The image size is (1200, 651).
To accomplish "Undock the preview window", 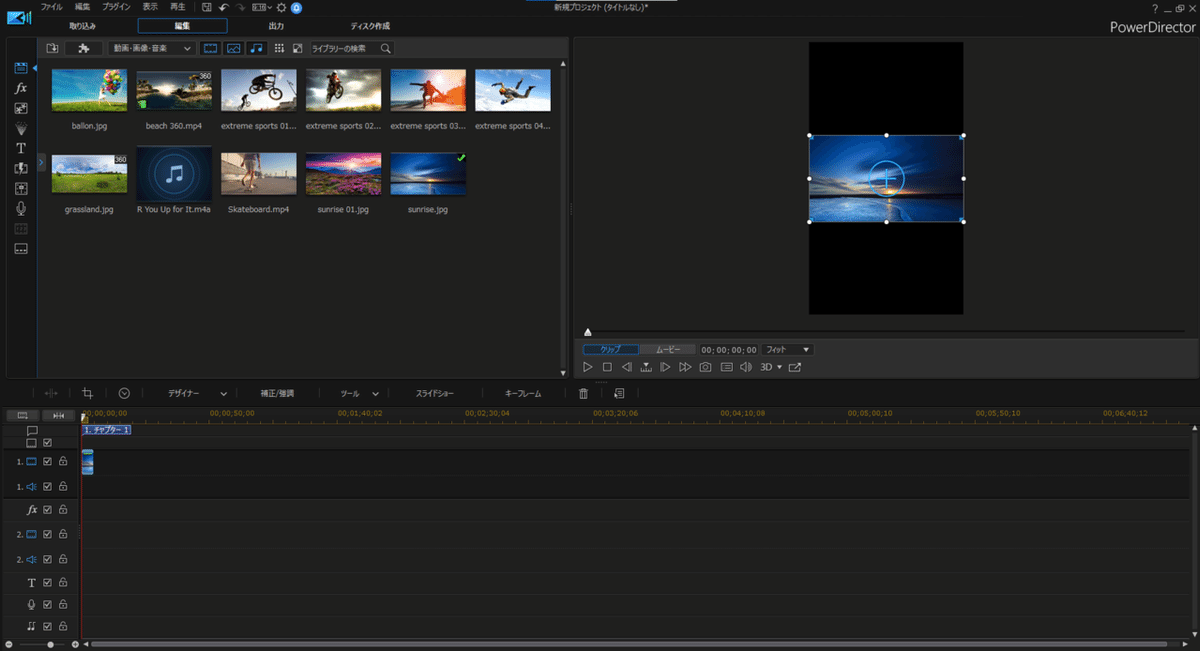I will [795, 368].
